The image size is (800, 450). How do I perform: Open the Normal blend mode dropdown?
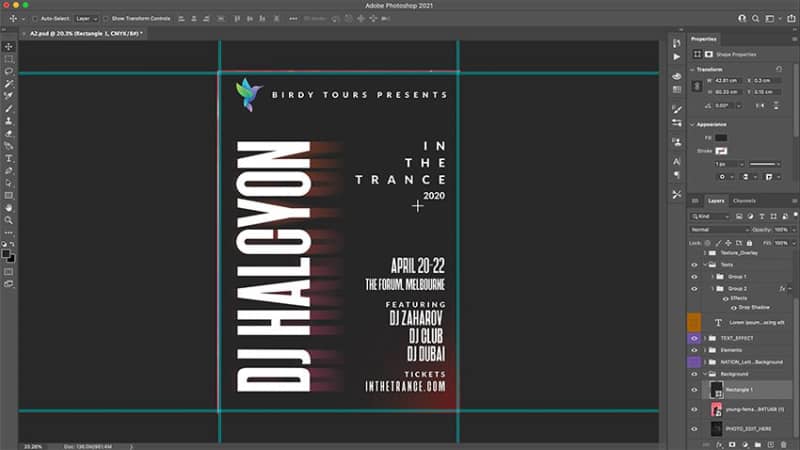pos(719,230)
